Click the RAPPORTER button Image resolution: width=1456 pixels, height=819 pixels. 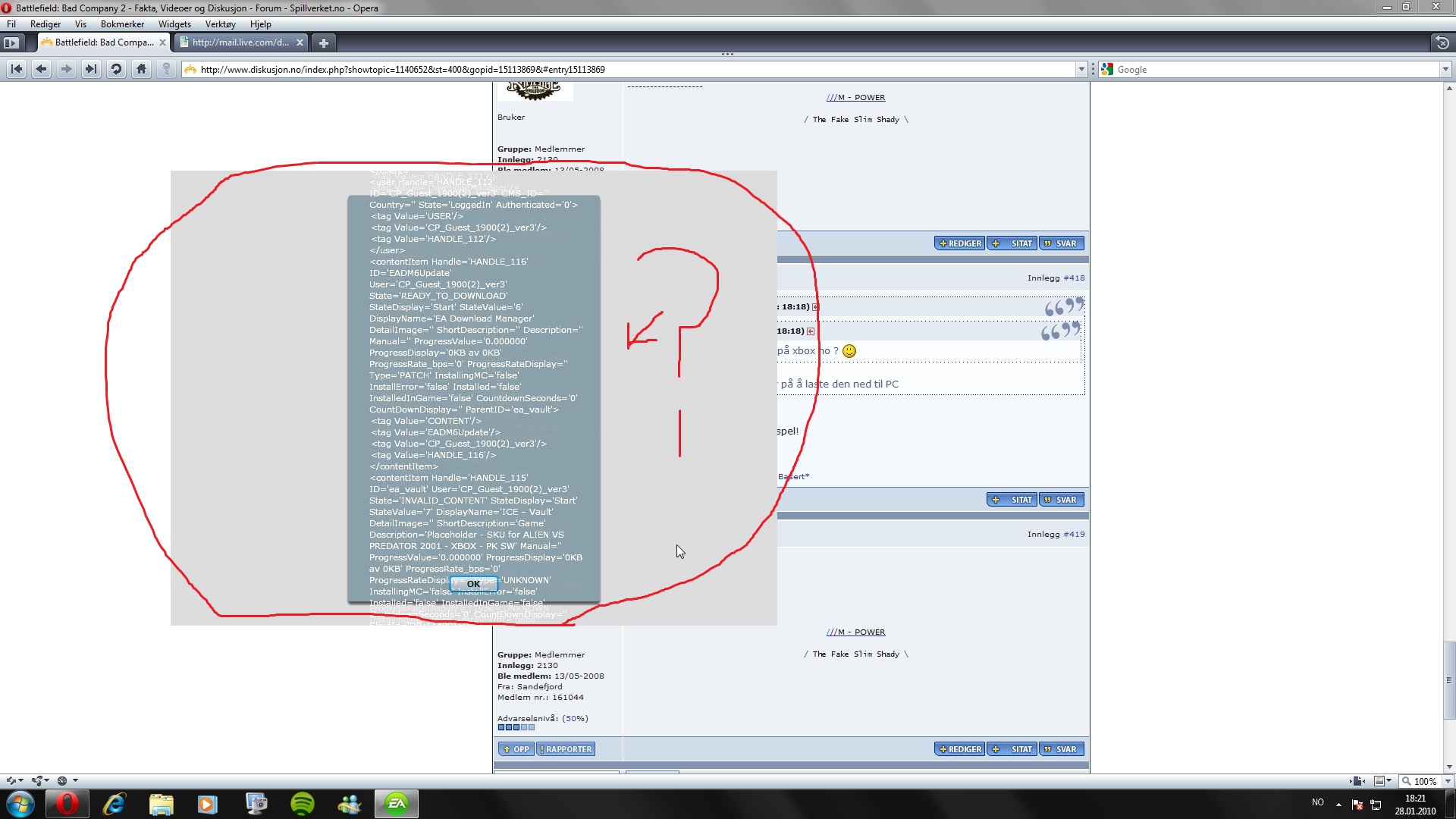point(566,749)
